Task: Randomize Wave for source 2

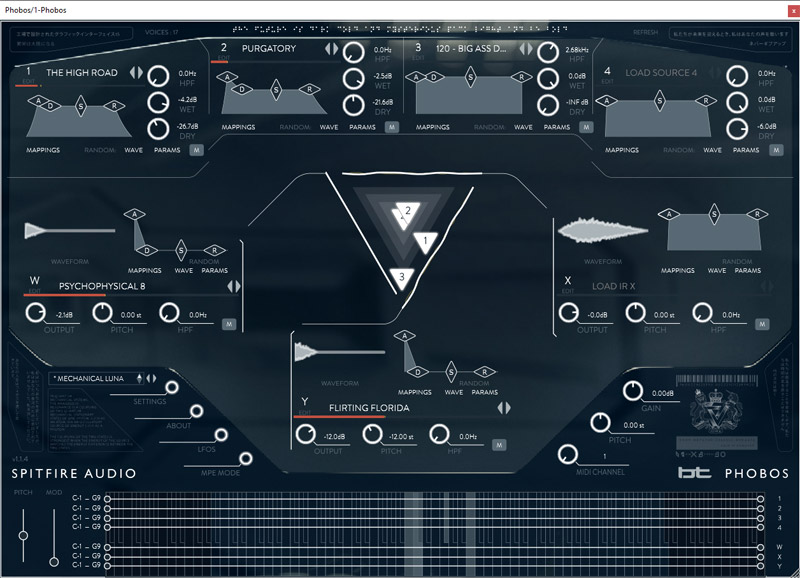Action: pos(328,128)
